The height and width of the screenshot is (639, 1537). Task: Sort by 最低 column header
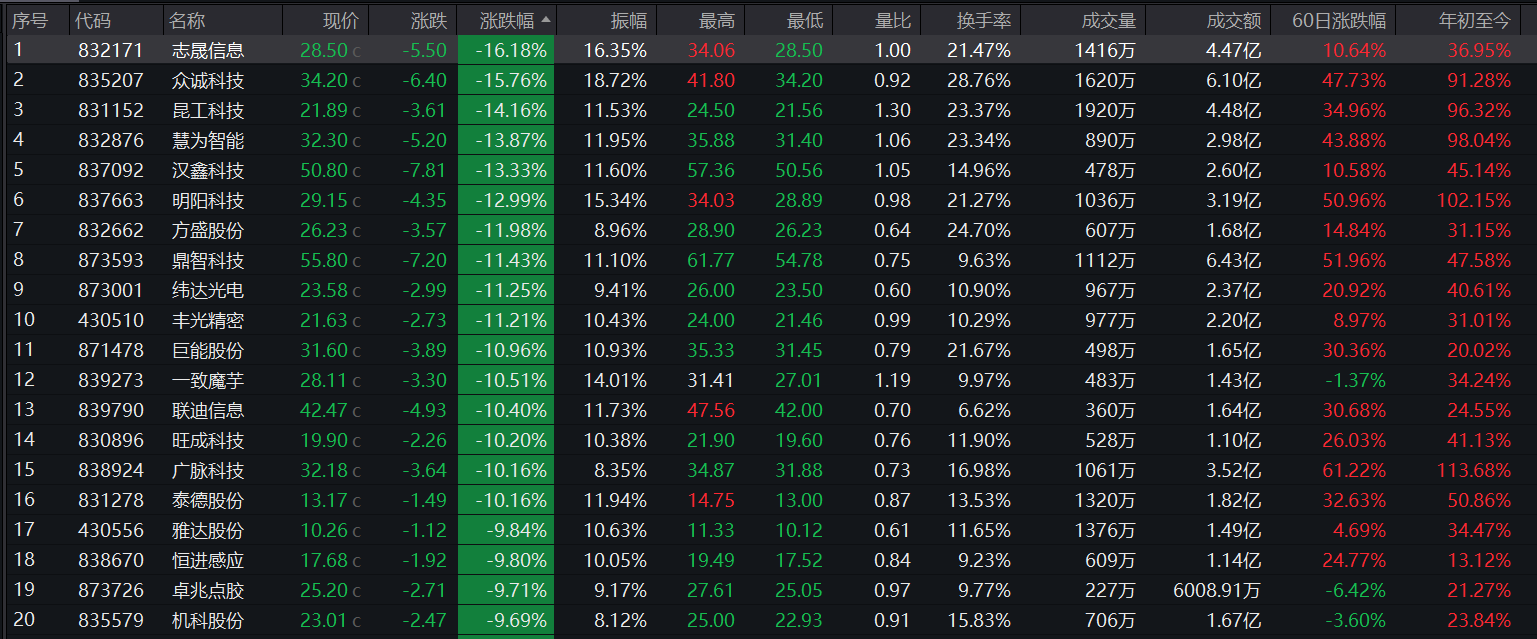click(805, 21)
